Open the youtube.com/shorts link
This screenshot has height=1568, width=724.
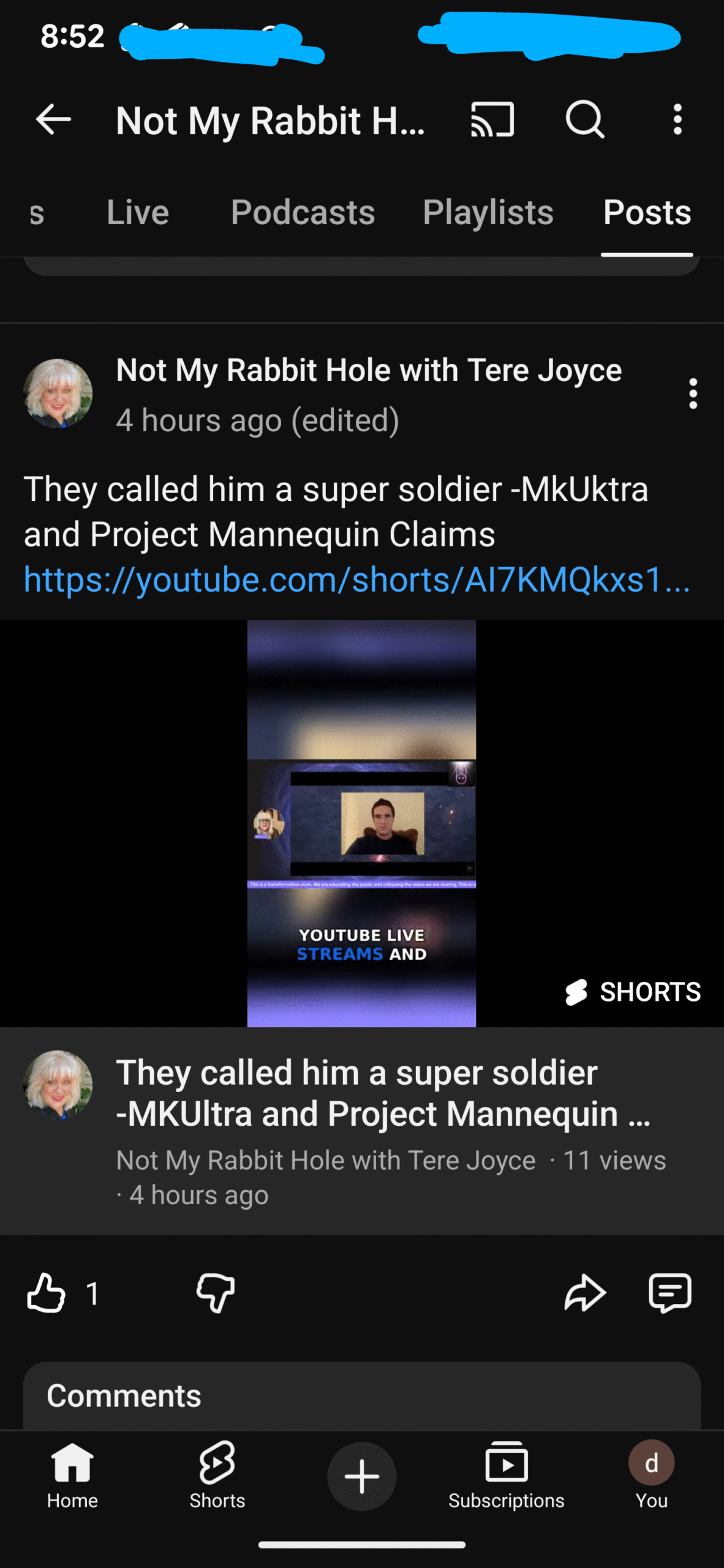(357, 579)
